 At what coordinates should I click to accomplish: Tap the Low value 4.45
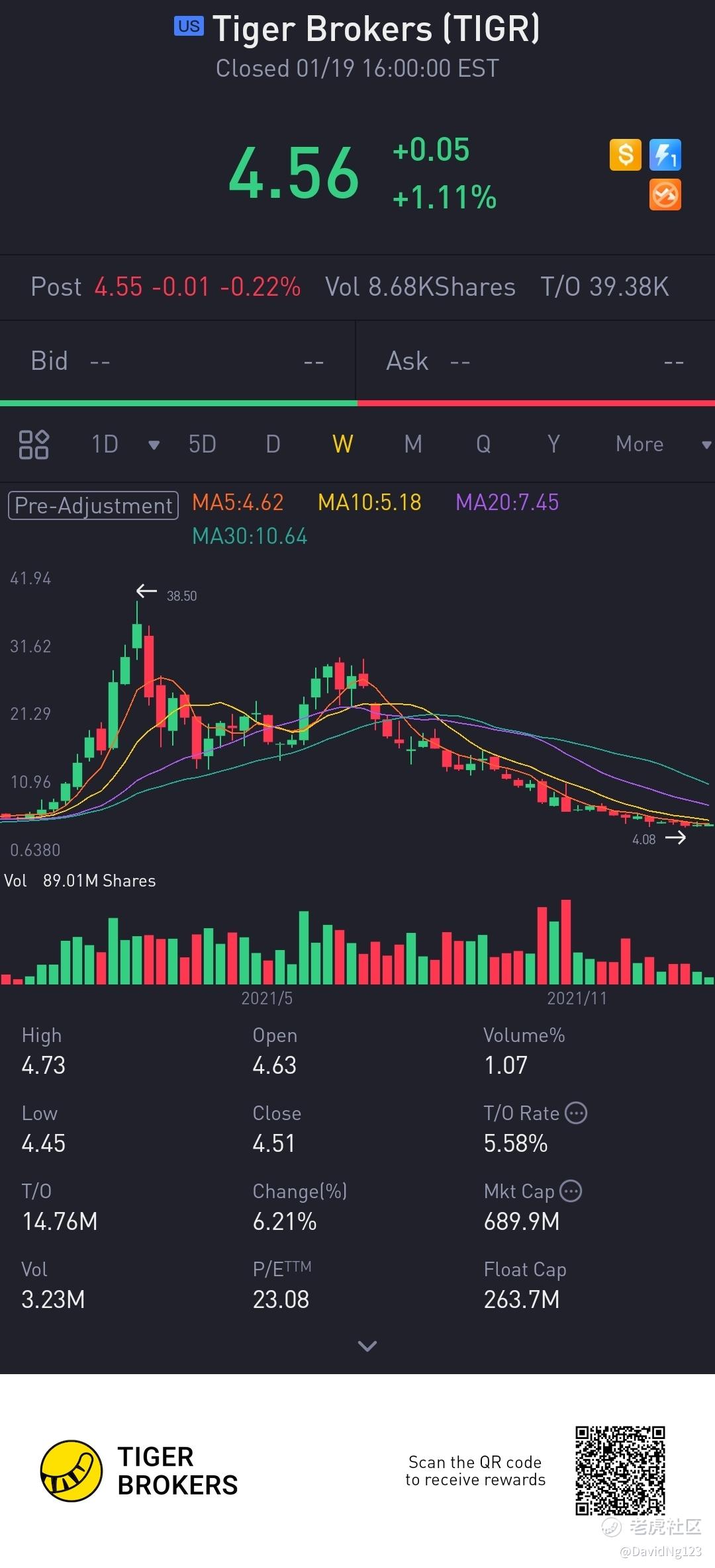coord(44,1143)
